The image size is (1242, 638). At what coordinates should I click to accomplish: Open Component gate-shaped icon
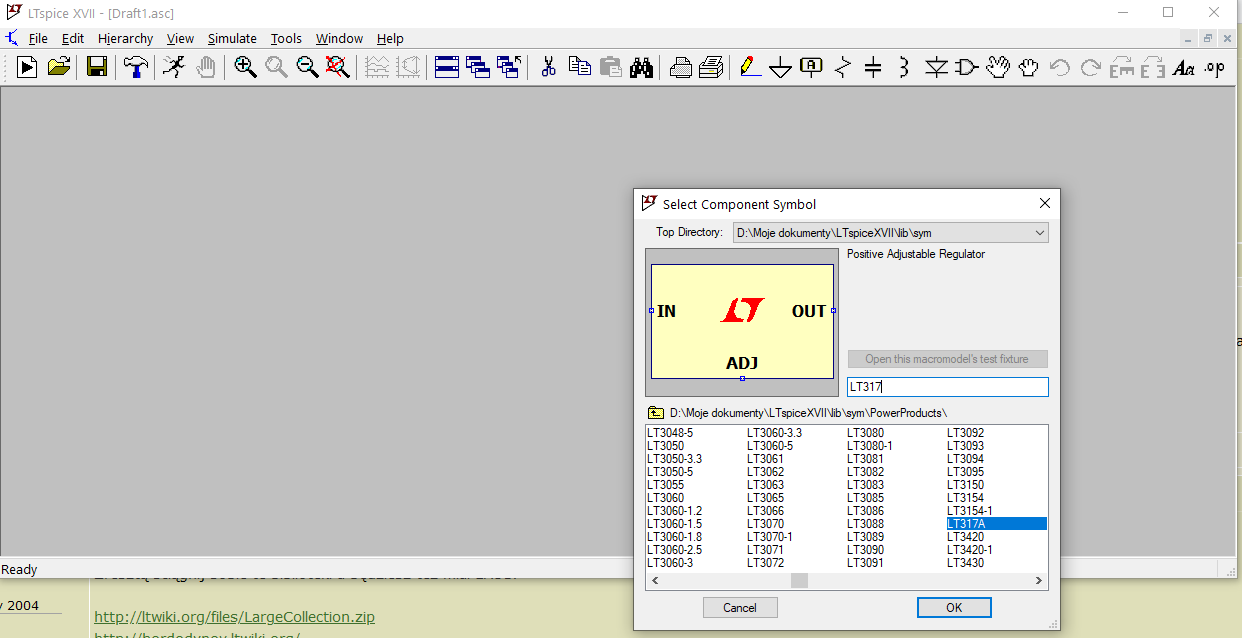967,67
